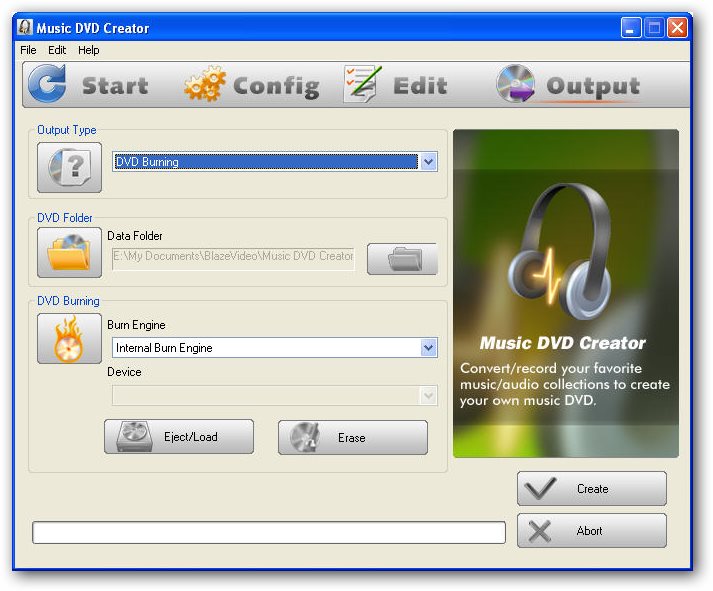The width and height of the screenshot is (713, 591).
Task: Open the File menu
Action: pyautogui.click(x=28, y=50)
